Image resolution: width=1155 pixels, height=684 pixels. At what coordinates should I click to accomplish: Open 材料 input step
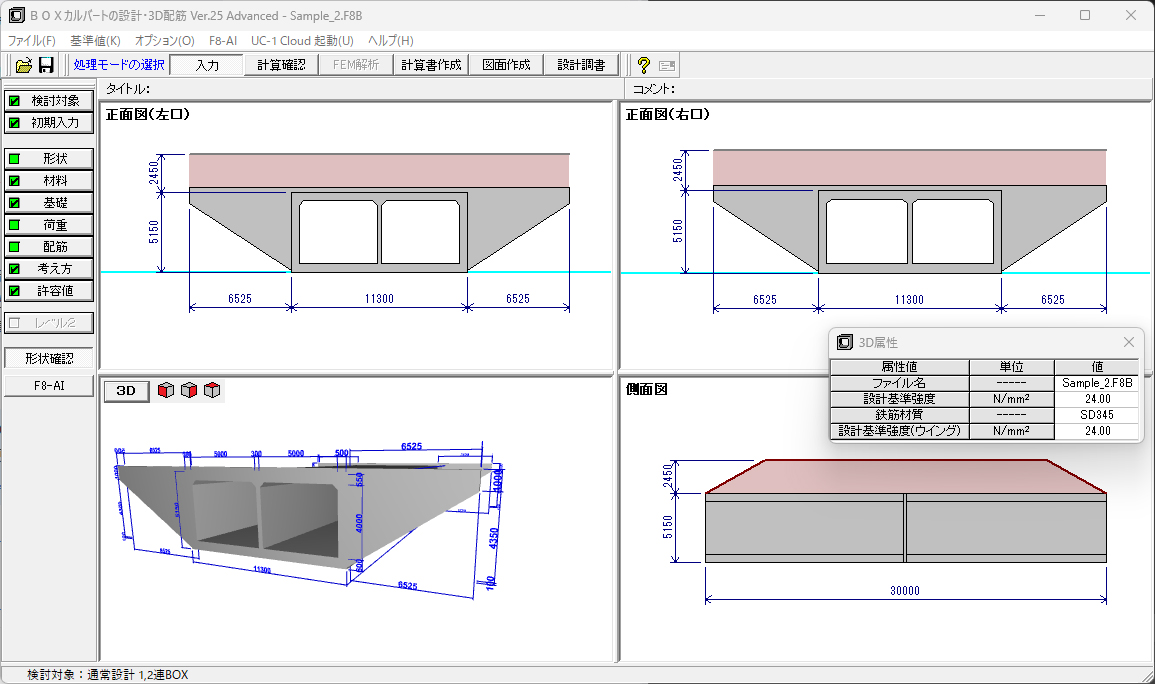pos(49,181)
